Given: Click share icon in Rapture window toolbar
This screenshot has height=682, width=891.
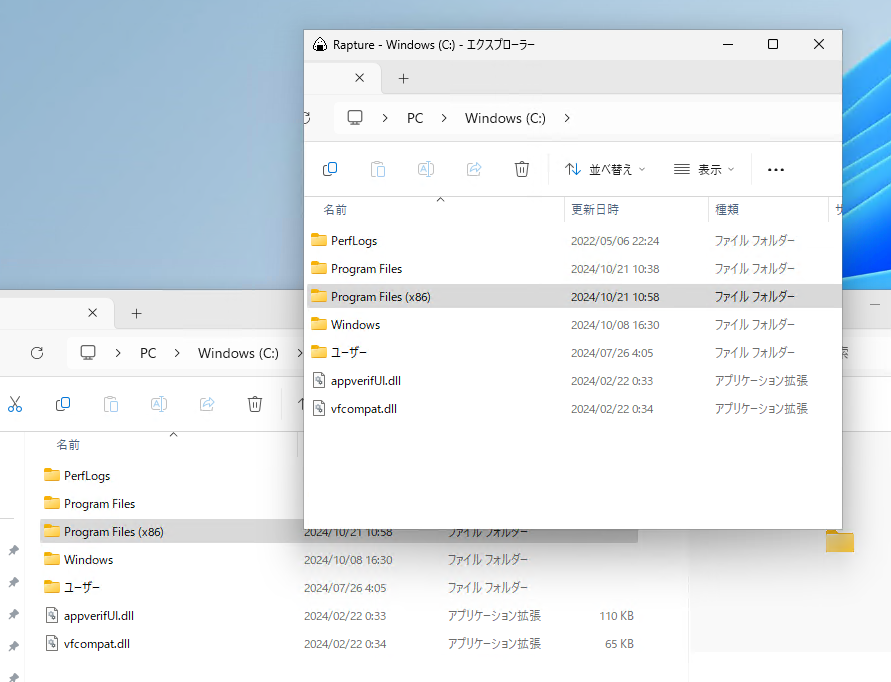Looking at the screenshot, I should click(x=474, y=169).
